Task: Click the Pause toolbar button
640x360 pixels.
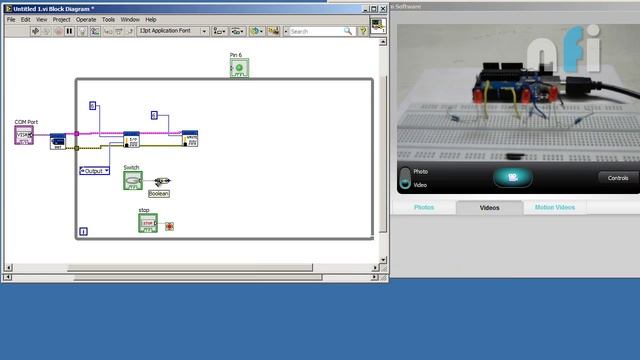Action: (69, 31)
